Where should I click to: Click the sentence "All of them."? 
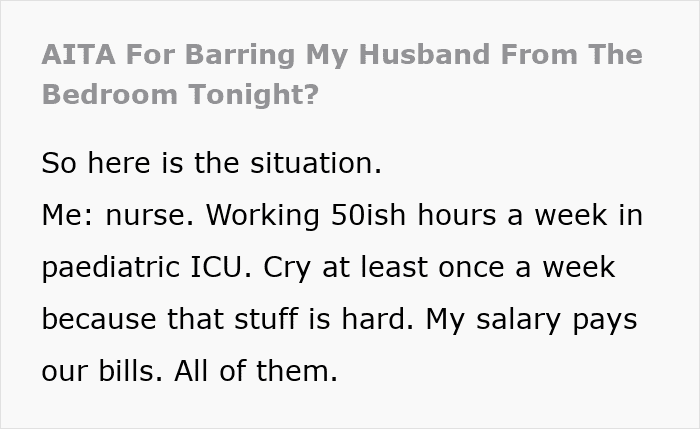click(256, 372)
